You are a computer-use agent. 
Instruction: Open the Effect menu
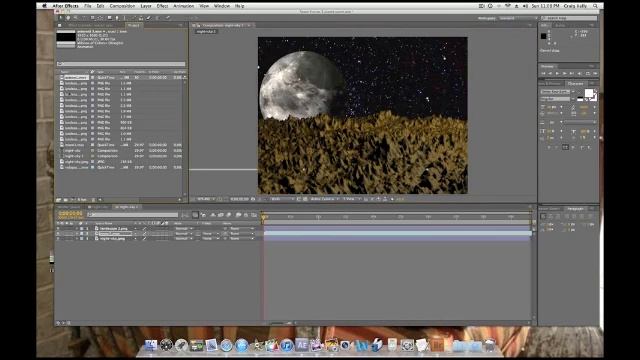[x=162, y=6]
